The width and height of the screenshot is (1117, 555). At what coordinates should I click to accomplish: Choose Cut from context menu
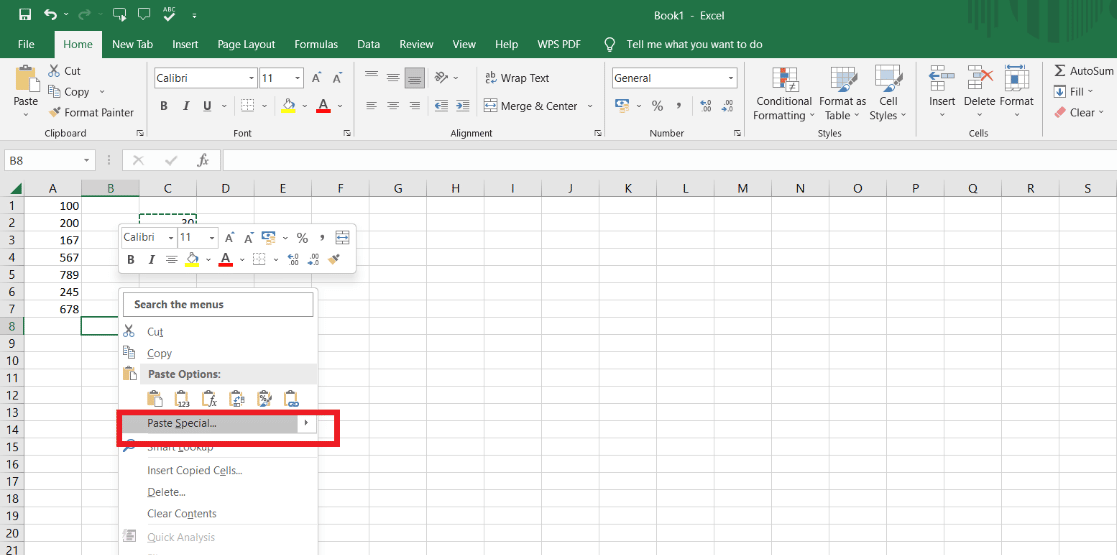click(x=219, y=332)
